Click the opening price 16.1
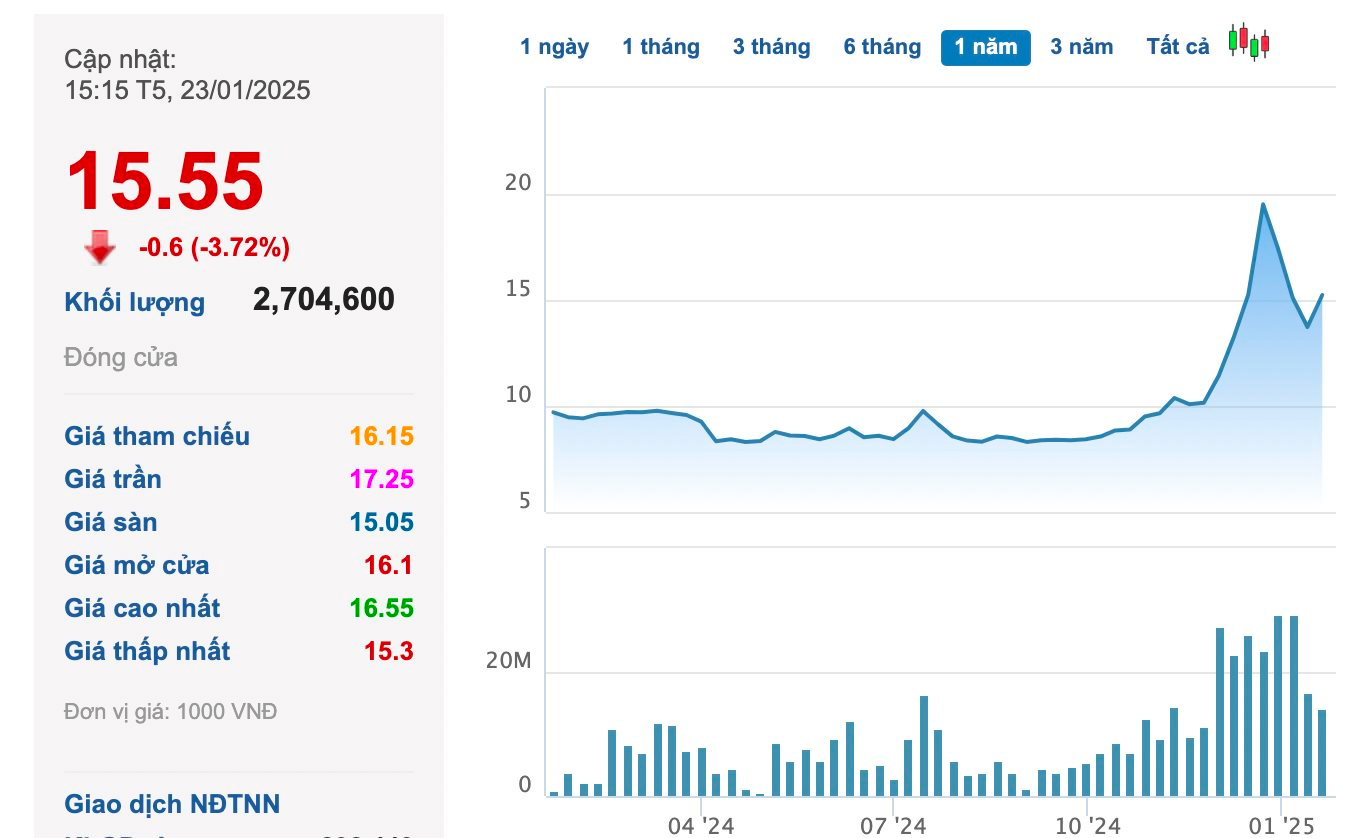The image size is (1350, 838). coord(389,565)
